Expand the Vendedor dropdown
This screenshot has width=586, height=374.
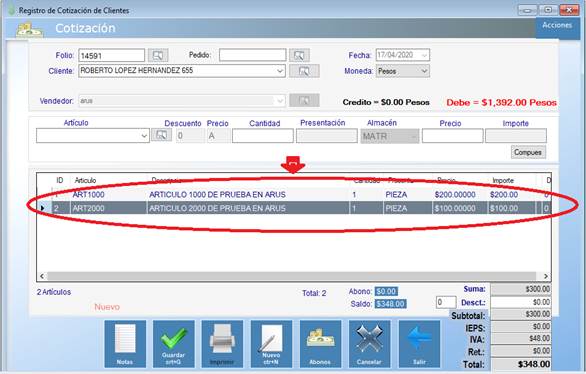(280, 101)
